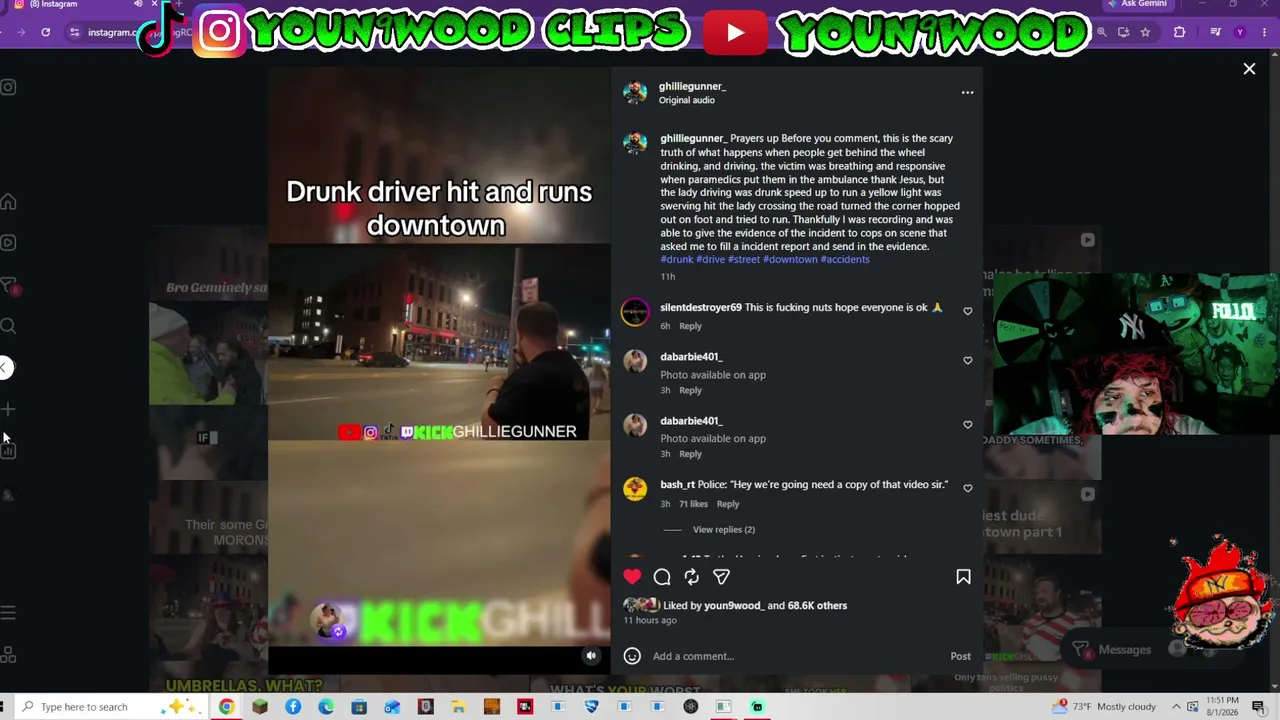Share the post via the paper plane icon

tap(721, 577)
